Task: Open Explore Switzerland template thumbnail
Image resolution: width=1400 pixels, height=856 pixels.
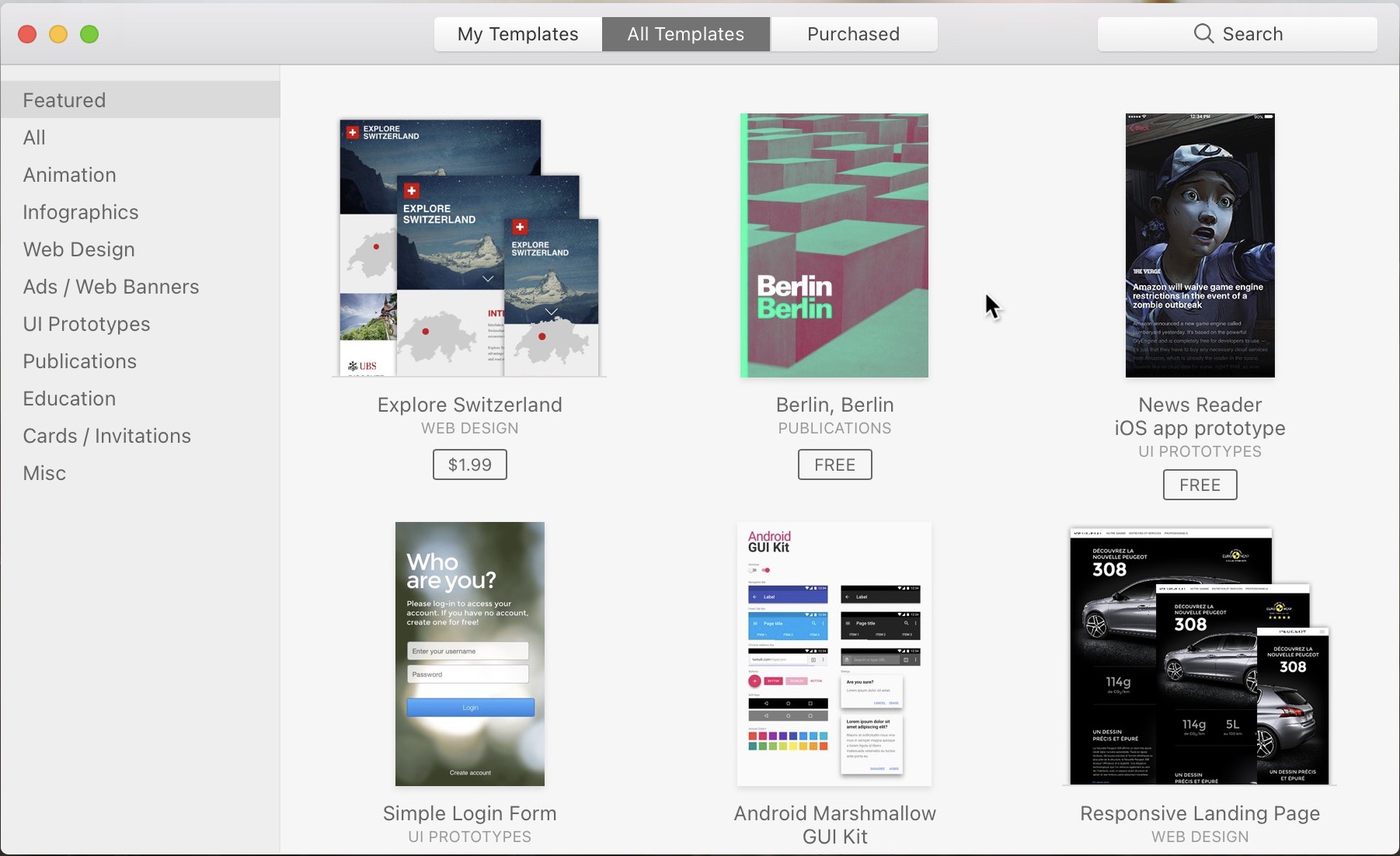Action: (x=469, y=247)
